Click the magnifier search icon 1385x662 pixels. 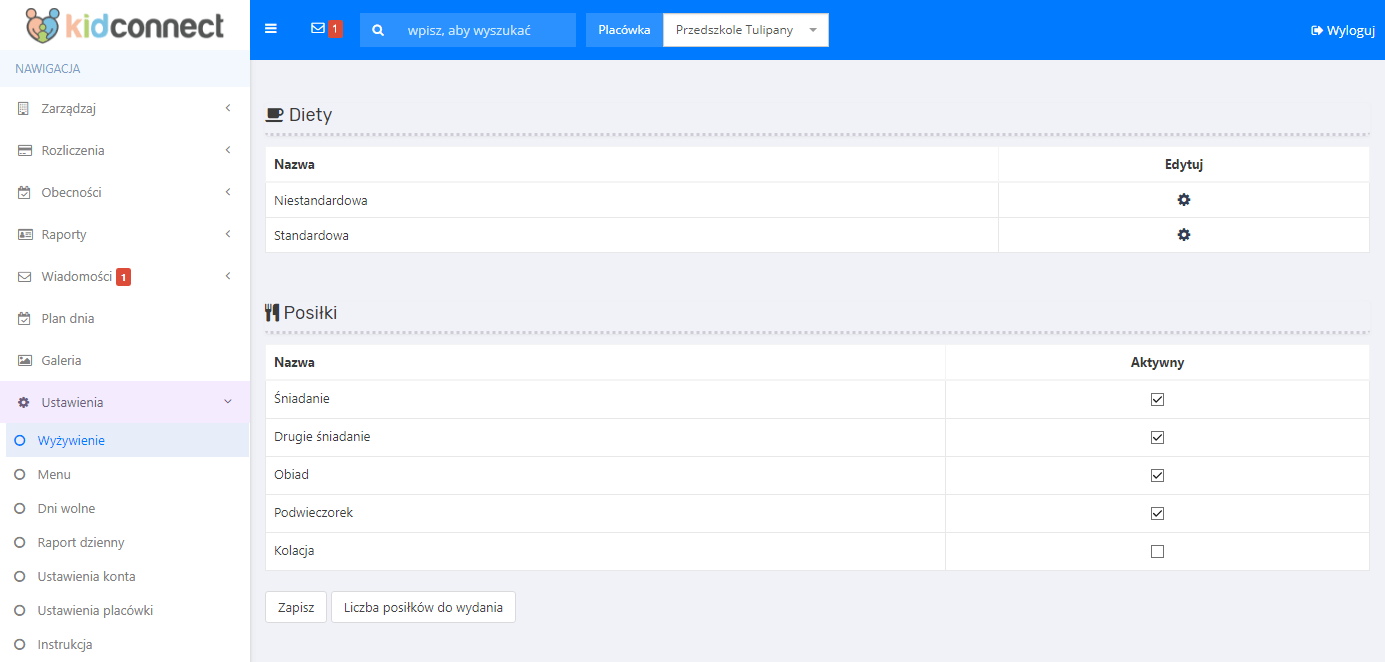[378, 30]
